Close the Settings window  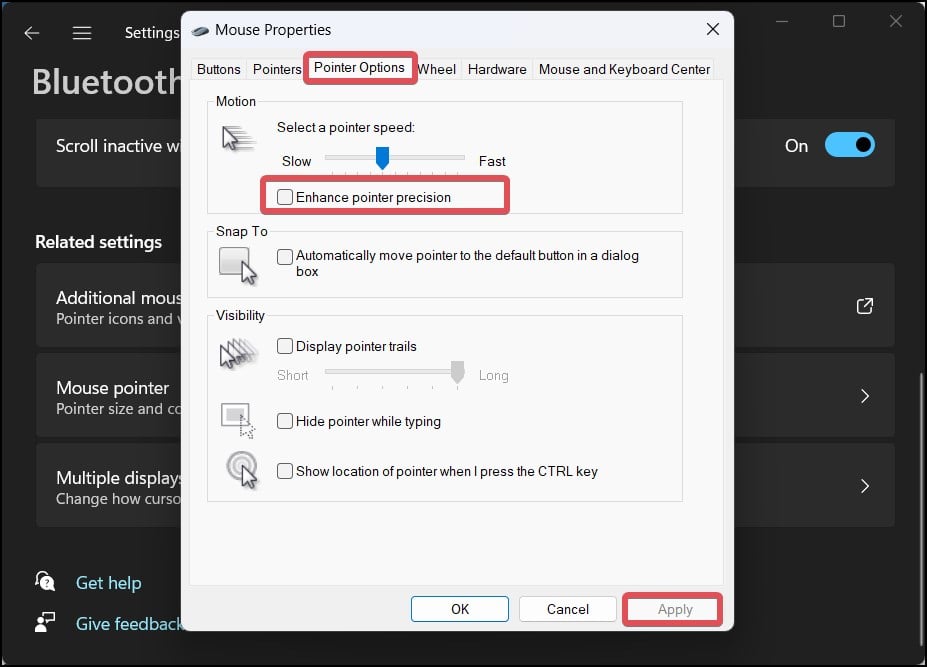pos(896,21)
